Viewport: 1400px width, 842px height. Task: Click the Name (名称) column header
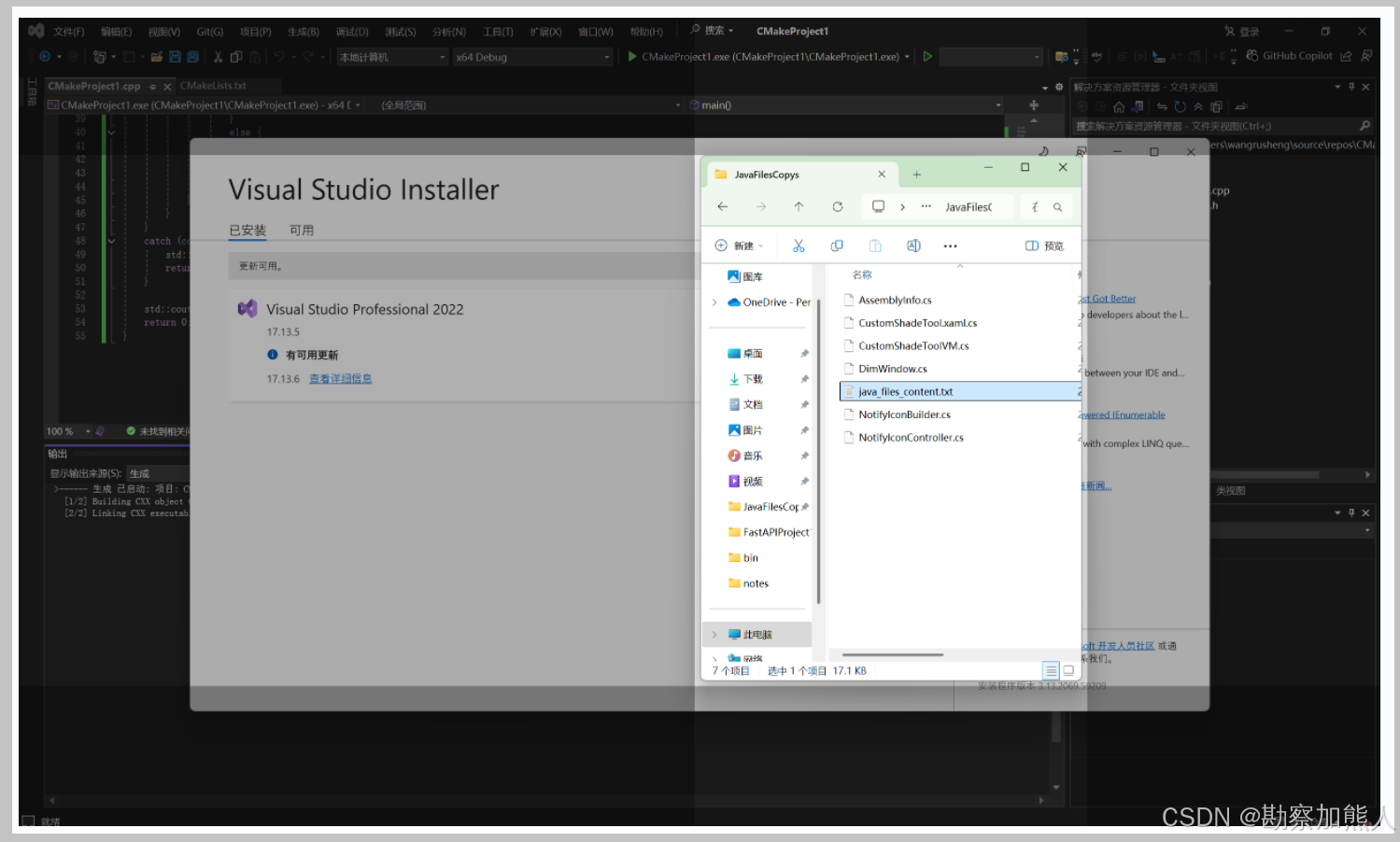pyautogui.click(x=862, y=275)
